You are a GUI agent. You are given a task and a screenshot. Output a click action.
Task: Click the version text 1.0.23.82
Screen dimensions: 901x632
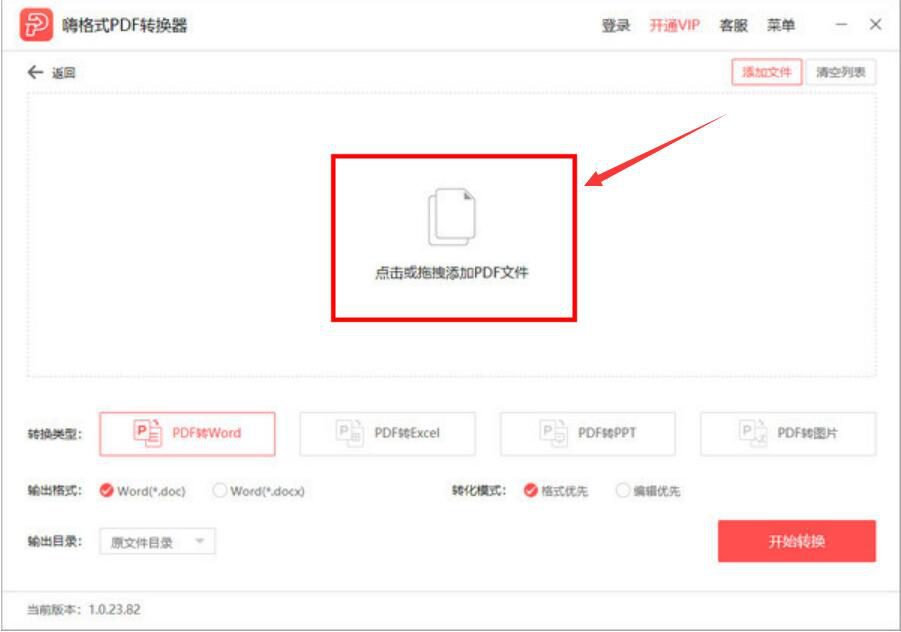114,610
